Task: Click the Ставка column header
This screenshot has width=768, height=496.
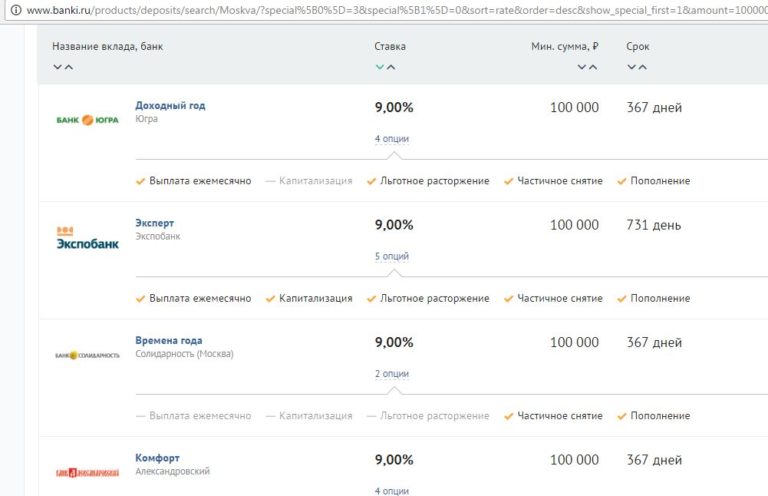Action: (390, 46)
